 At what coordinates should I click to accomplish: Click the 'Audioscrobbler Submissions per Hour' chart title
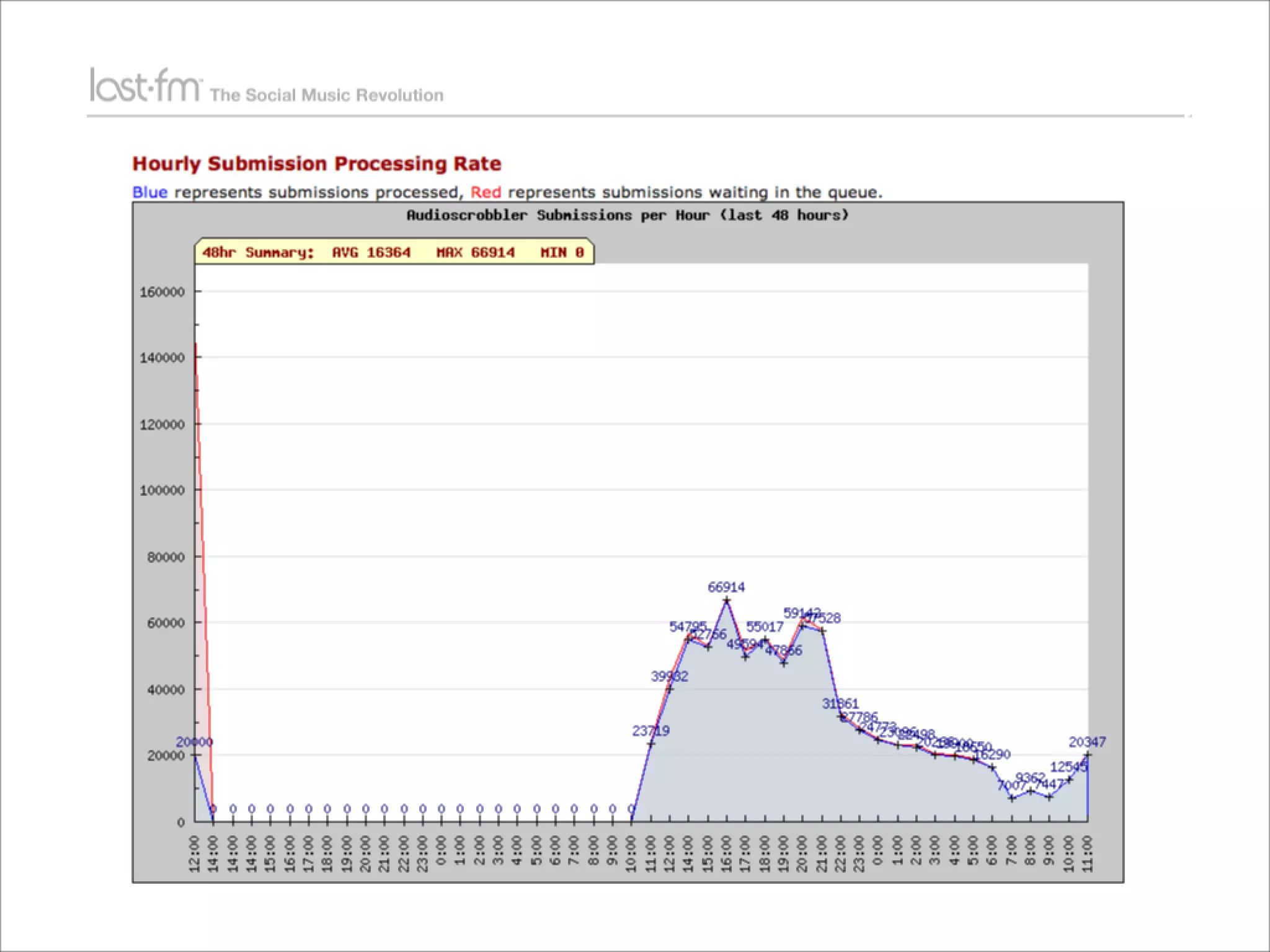tap(627, 215)
